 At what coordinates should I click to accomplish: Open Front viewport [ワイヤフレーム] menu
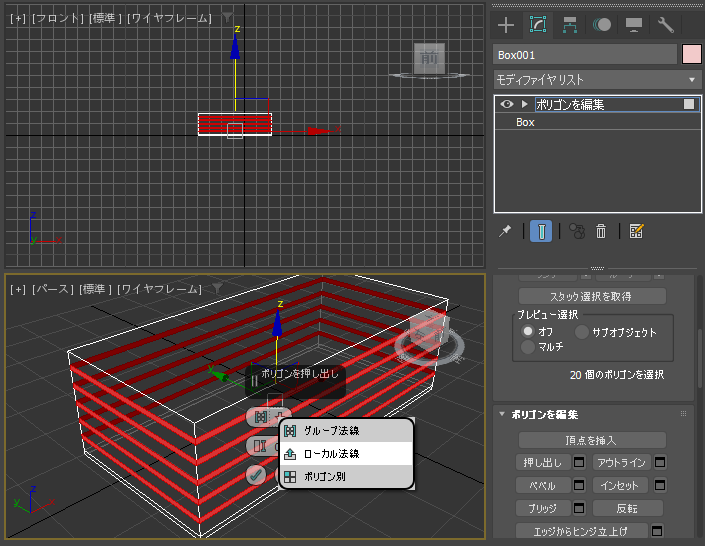pyautogui.click(x=170, y=18)
